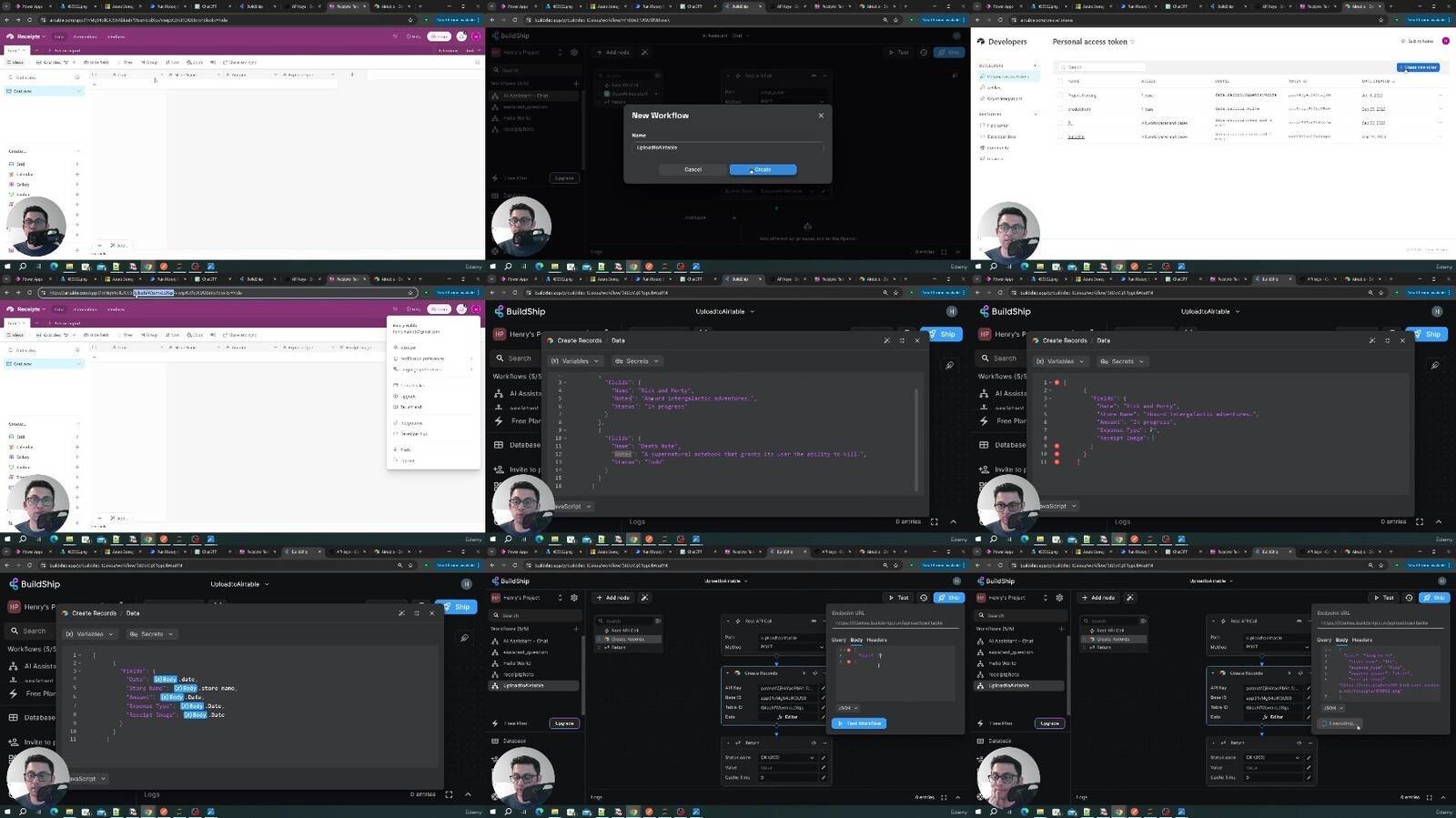Click node list filter icon in Test Workflow frame
The height and width of the screenshot is (818, 1456).
657,621
